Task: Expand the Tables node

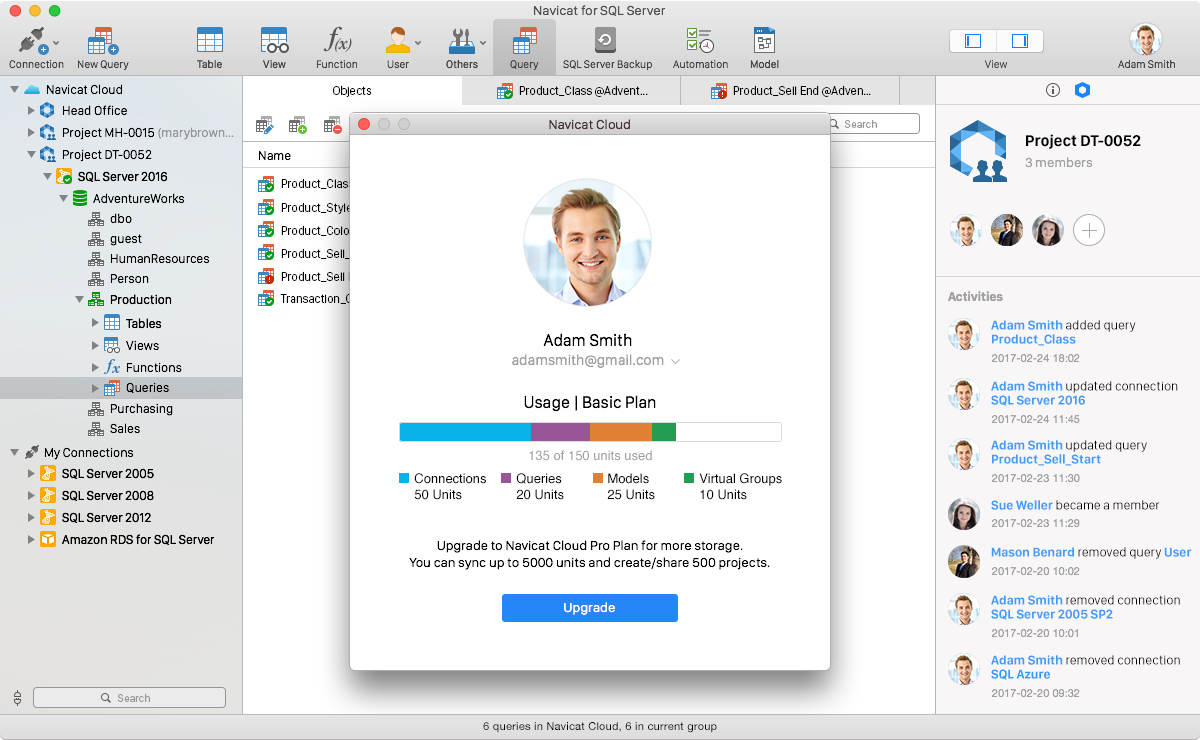Action: click(x=96, y=323)
